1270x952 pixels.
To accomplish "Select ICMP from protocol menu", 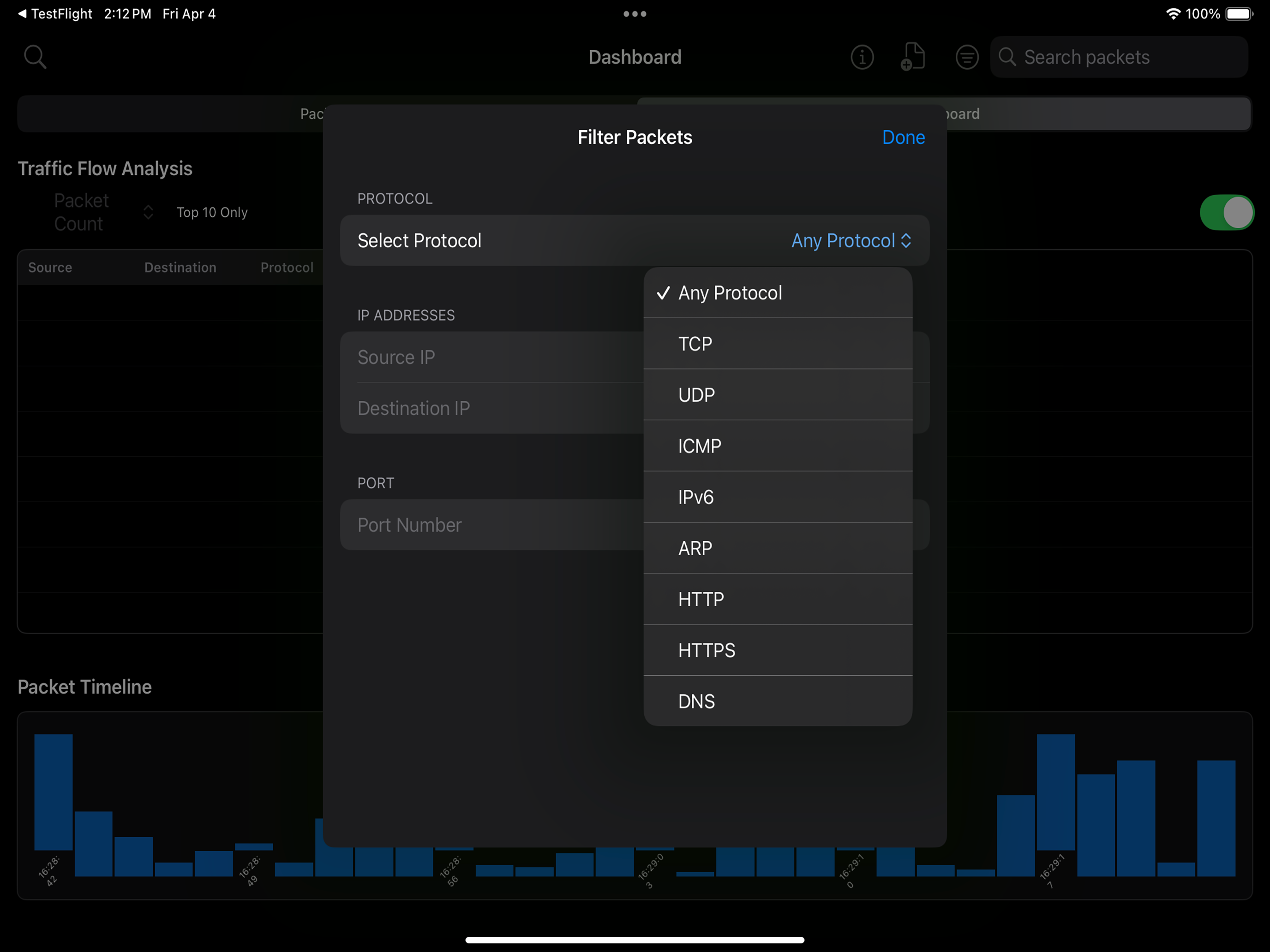I will pyautogui.click(x=778, y=446).
